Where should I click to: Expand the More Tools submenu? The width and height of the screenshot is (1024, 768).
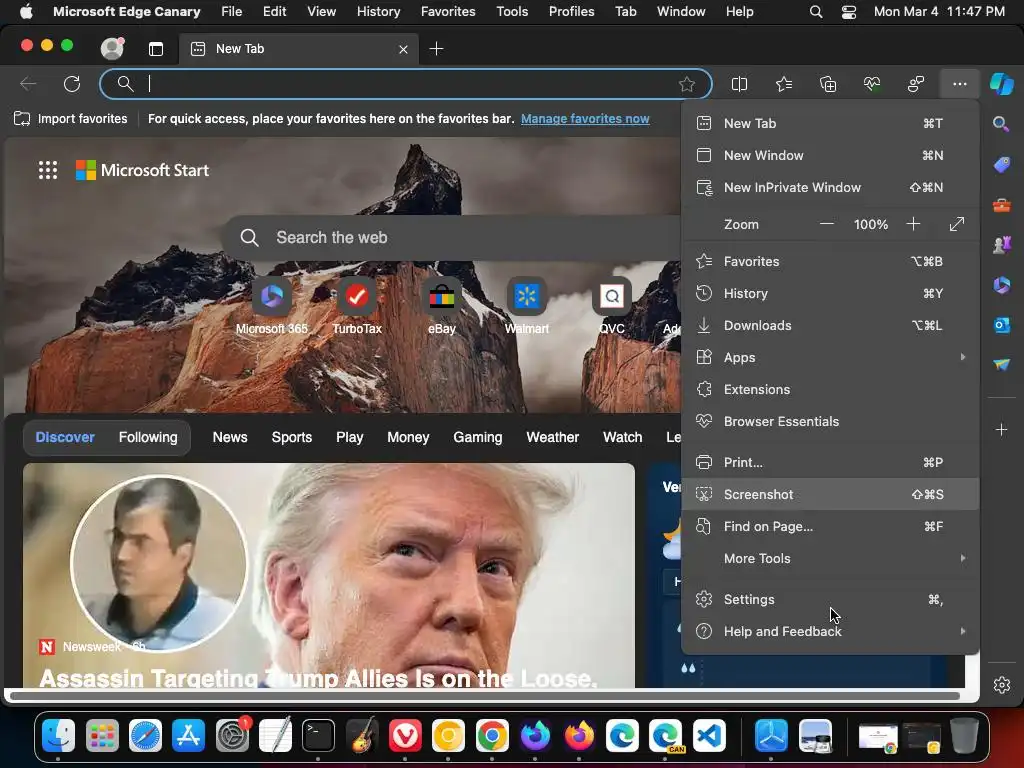coord(831,558)
